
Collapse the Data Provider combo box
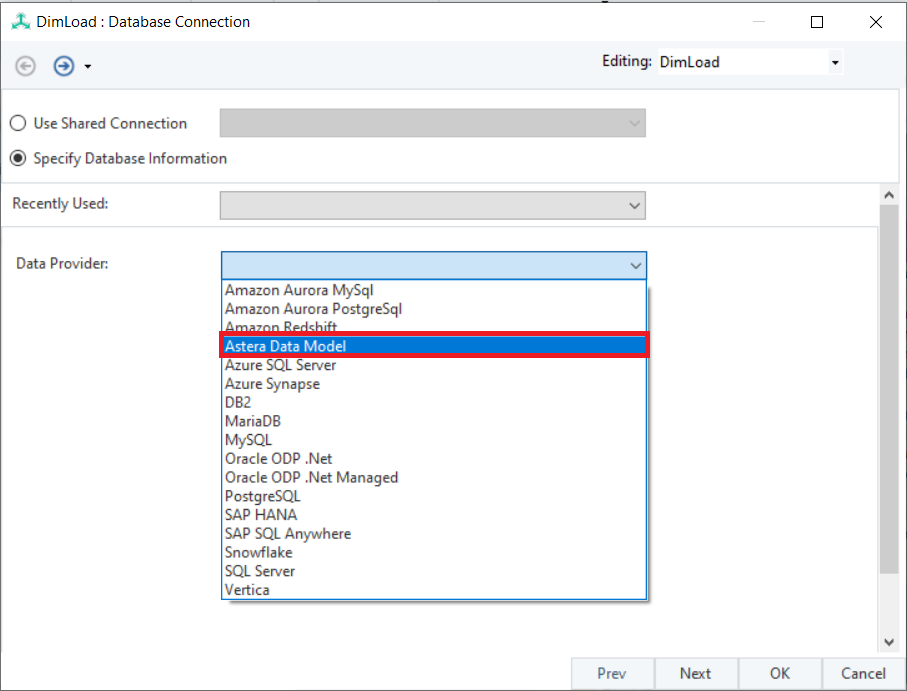coord(635,265)
